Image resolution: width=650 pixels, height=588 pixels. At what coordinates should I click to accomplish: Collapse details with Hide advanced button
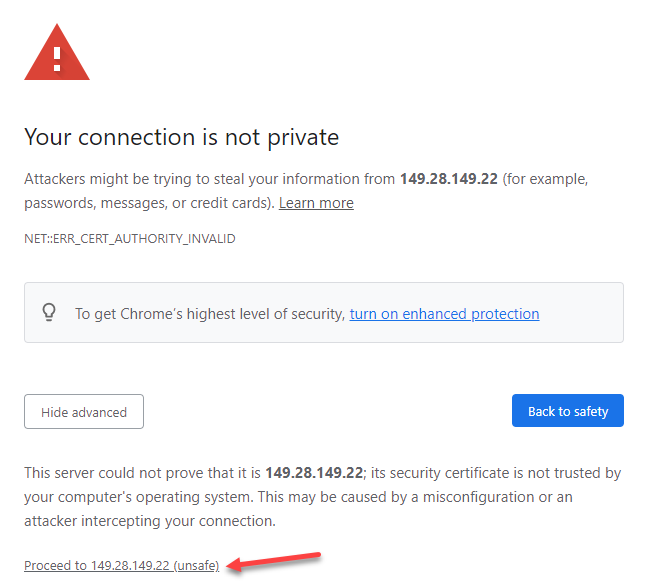pos(84,411)
